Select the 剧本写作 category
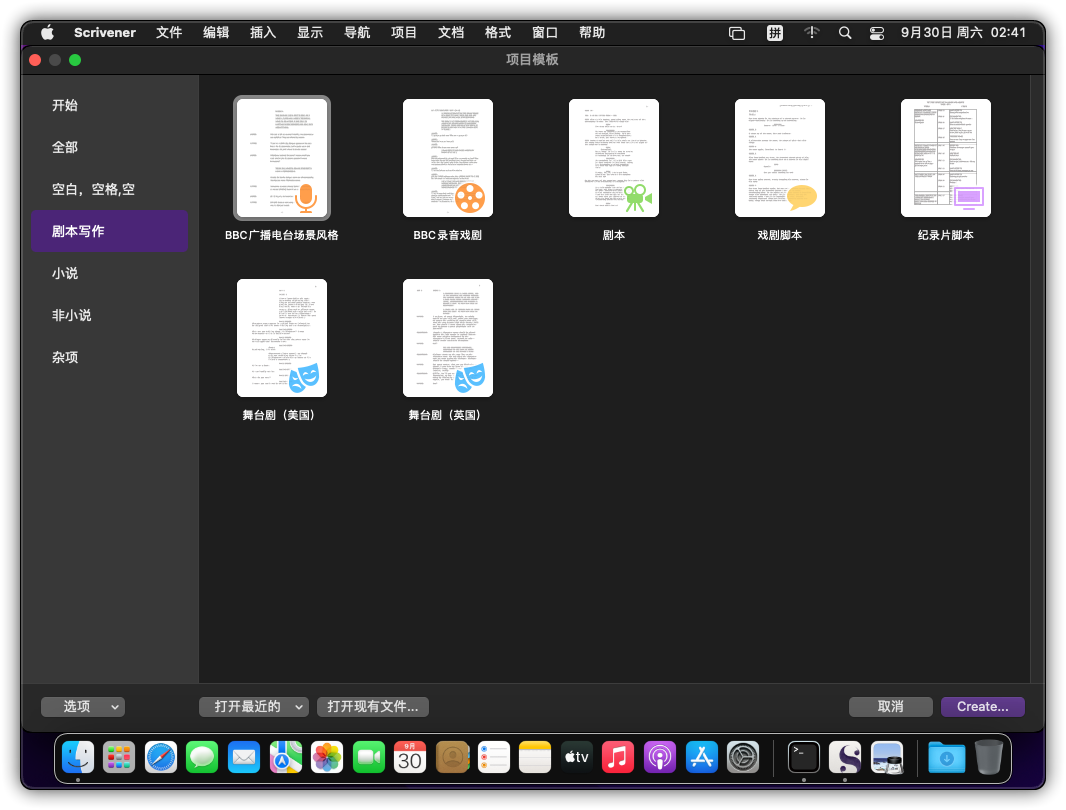Image resolution: width=1066 pixels, height=810 pixels. [109, 231]
